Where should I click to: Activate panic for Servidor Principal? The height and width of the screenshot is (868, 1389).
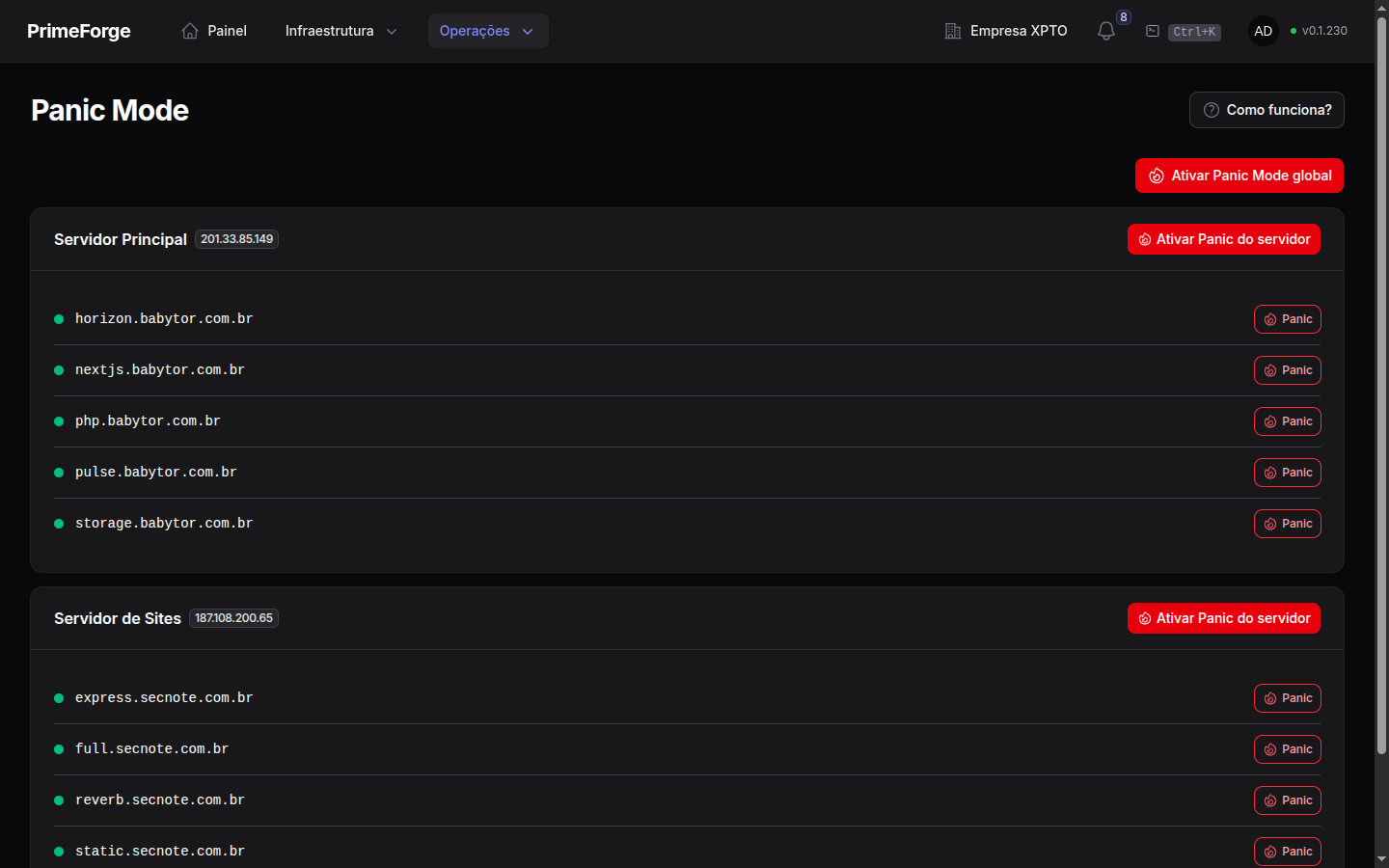pyautogui.click(x=1224, y=239)
